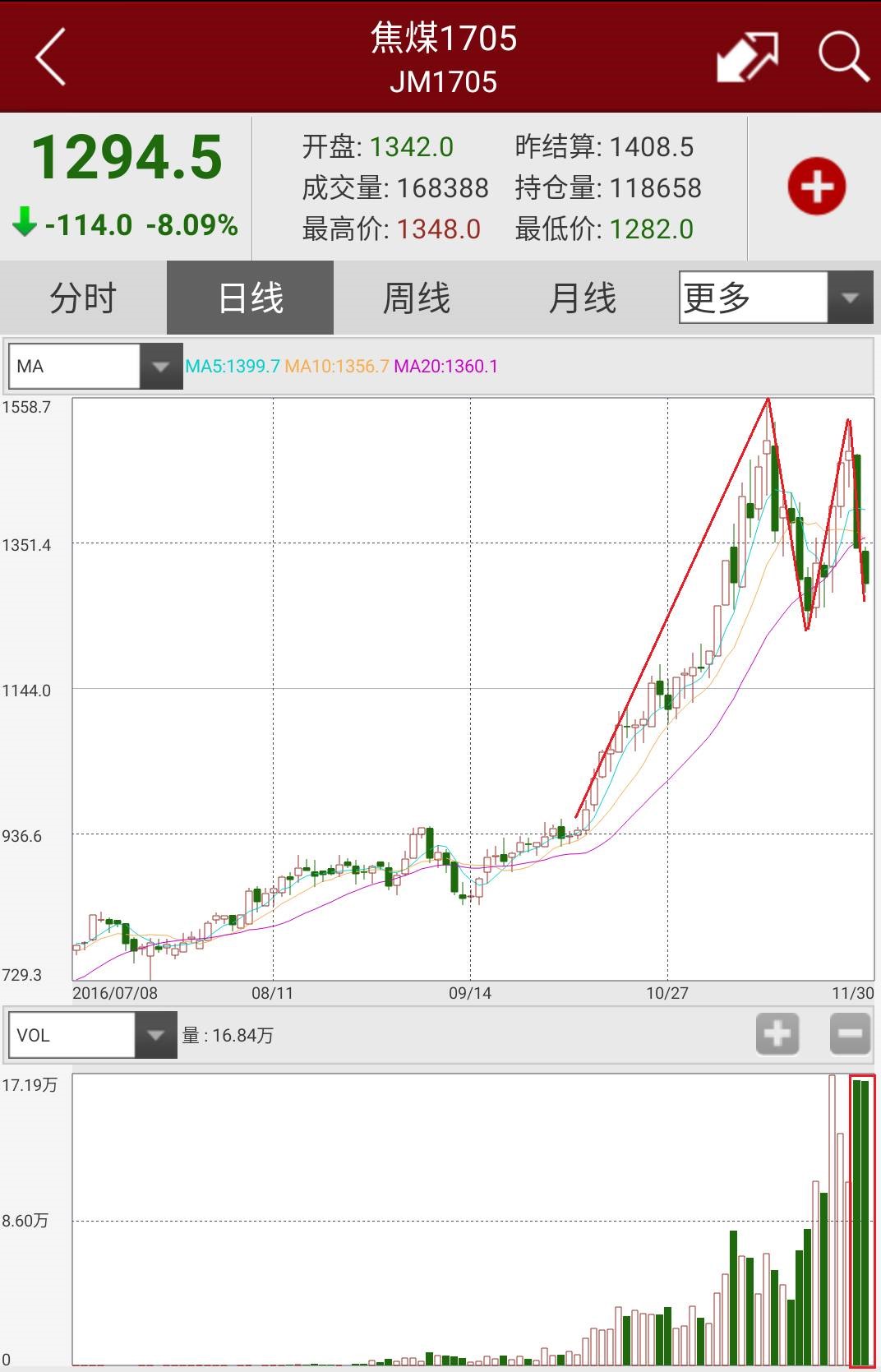Tap the last price 1294.5
Screen dimensions: 881x1372
pos(127,157)
